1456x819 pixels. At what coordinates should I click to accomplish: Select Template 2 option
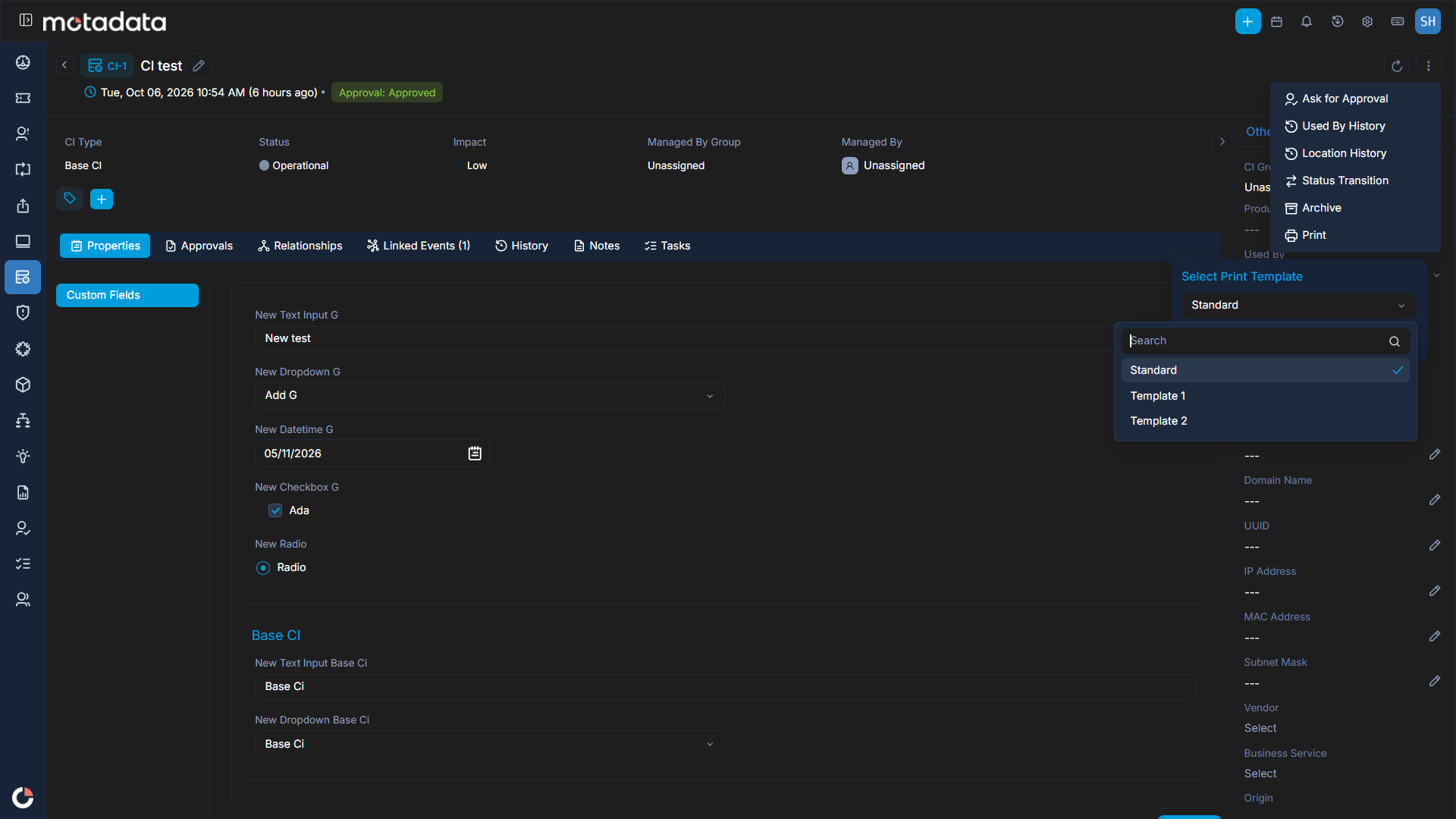click(1265, 421)
